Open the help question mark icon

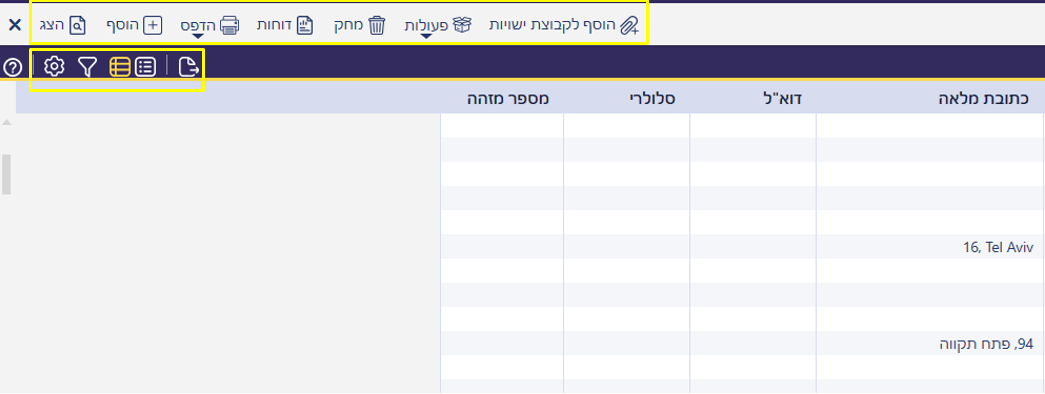tap(13, 67)
